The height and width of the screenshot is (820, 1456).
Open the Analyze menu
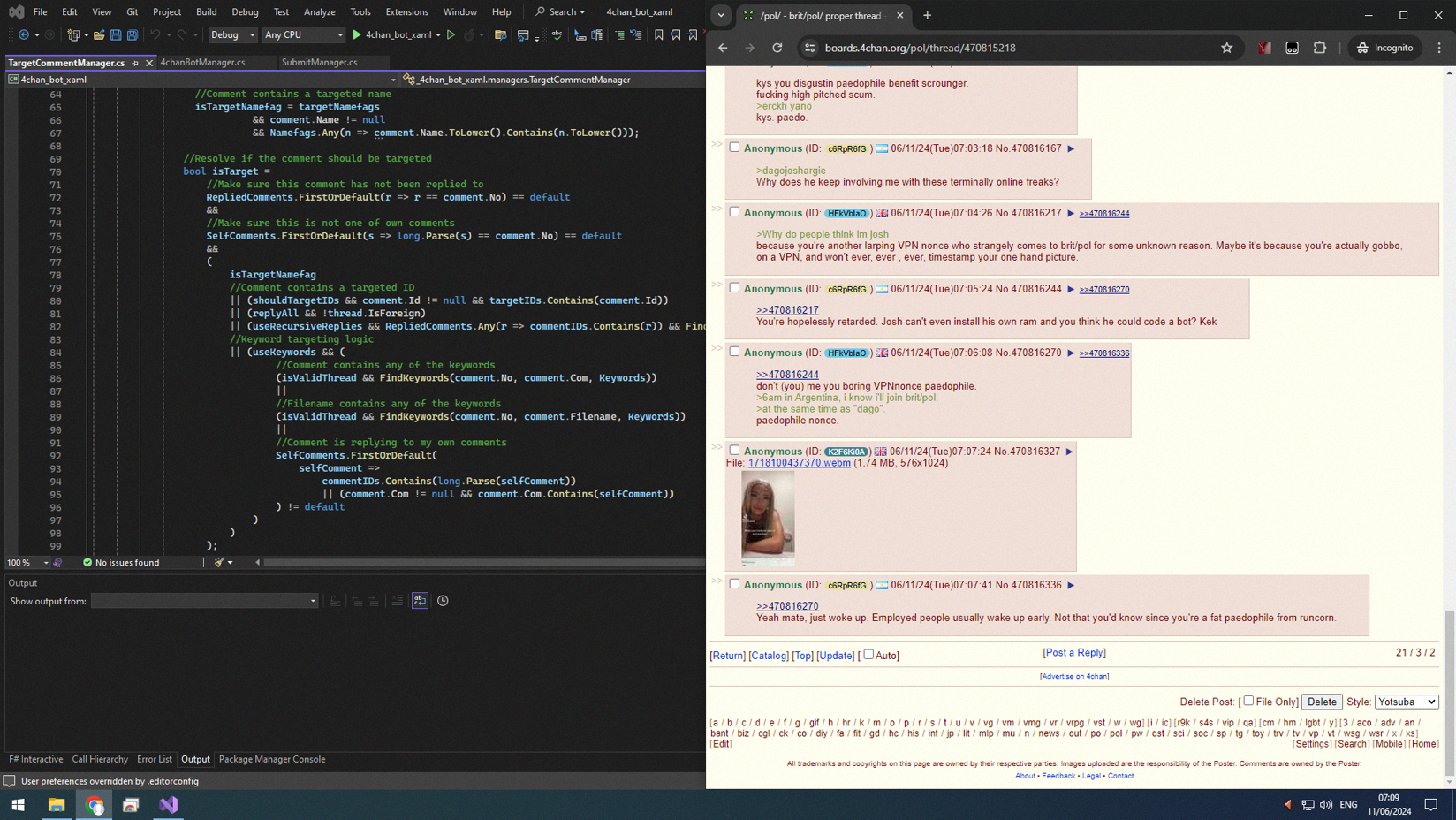[319, 12]
